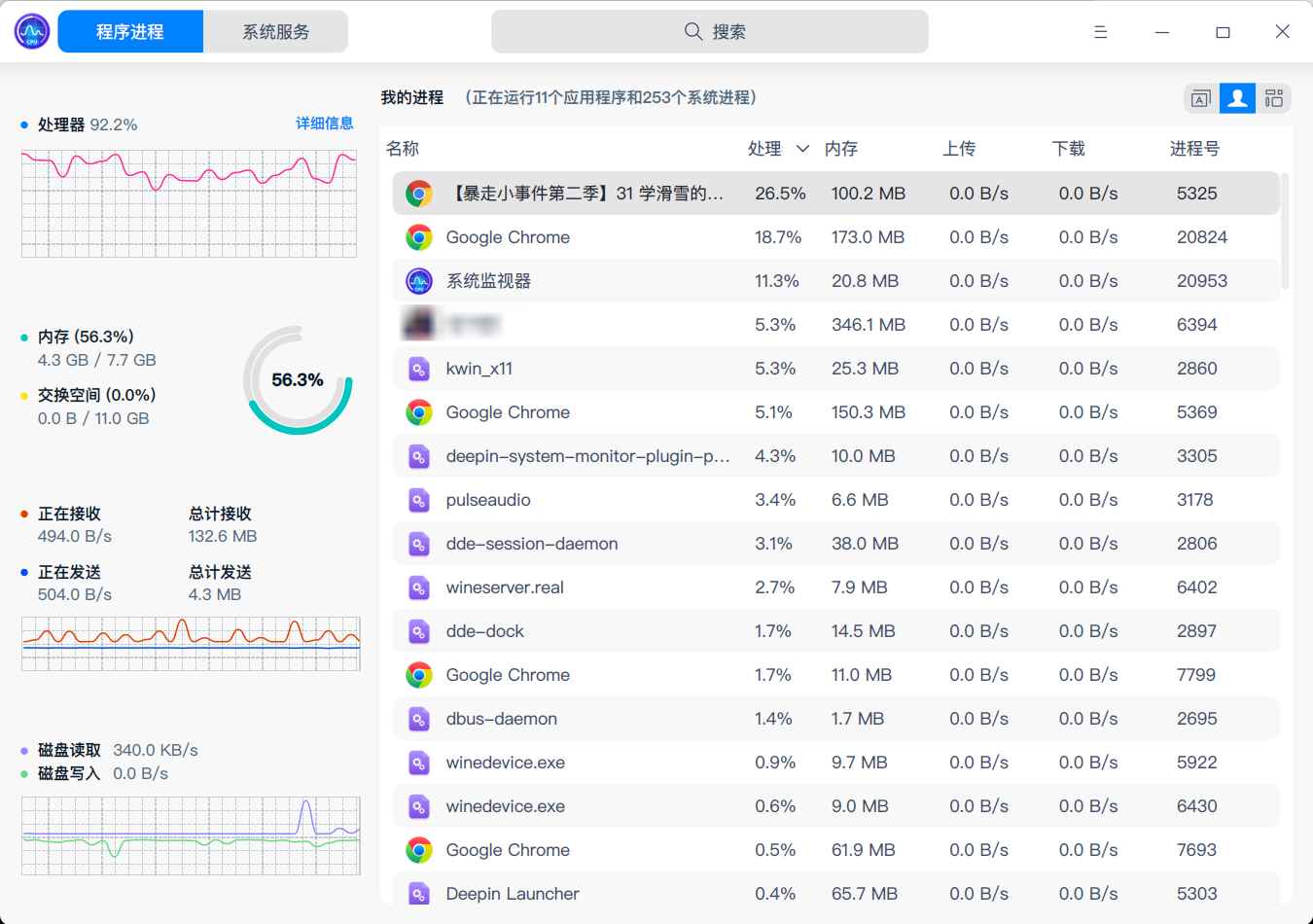1313x924 pixels.
Task: Sort by the 进程号 column header
Action: [1195, 148]
